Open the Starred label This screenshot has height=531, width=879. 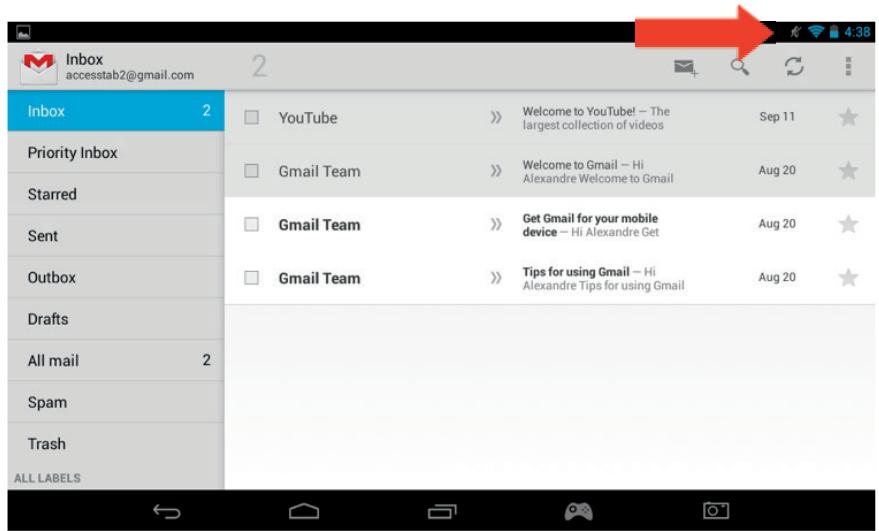(x=116, y=194)
